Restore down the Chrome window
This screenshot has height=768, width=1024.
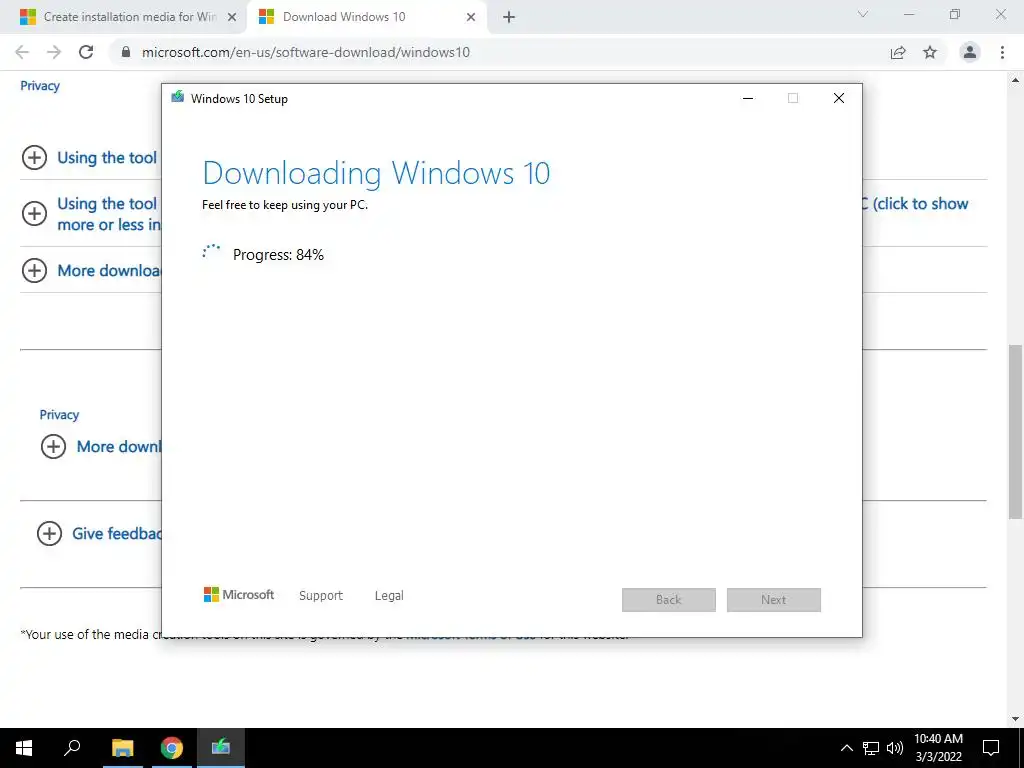point(955,14)
